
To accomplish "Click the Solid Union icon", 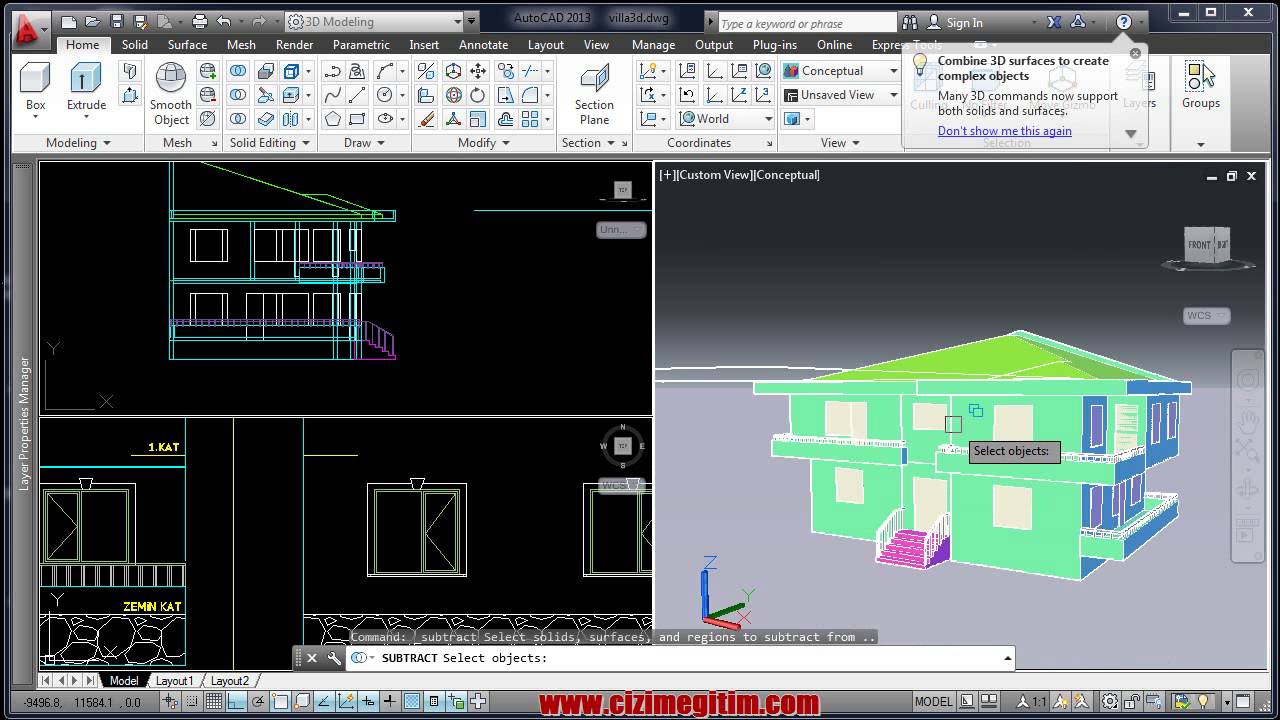I will click(x=238, y=71).
